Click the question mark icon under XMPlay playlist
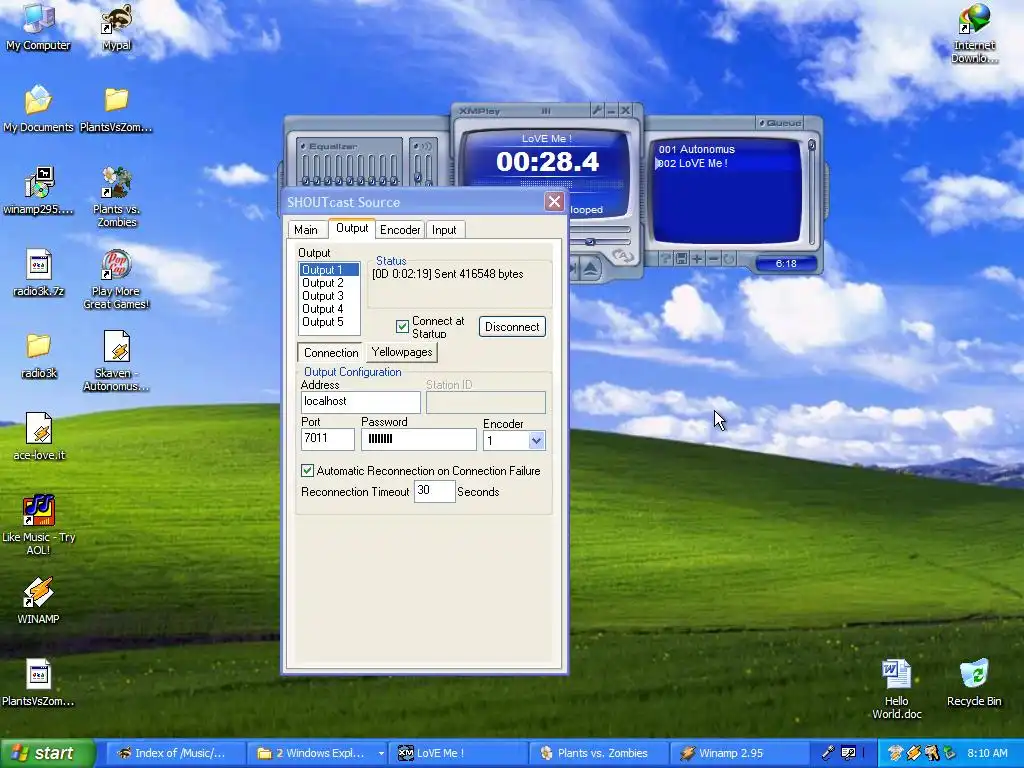The width and height of the screenshot is (1024, 768). [665, 259]
